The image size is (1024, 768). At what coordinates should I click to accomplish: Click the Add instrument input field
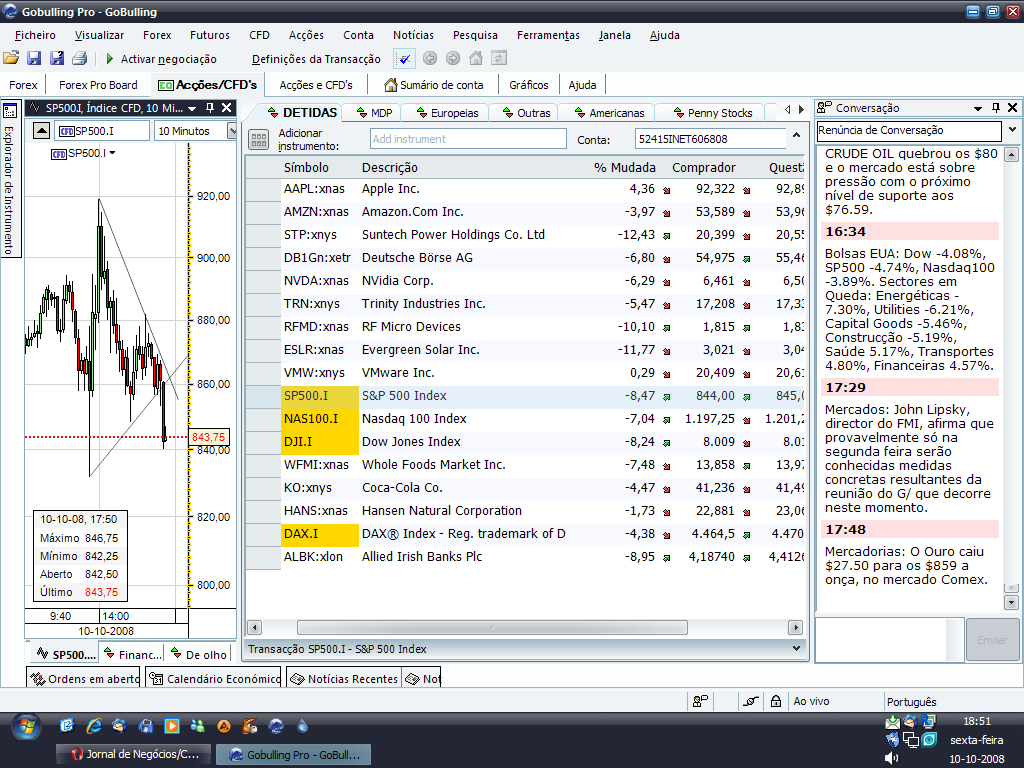[467, 139]
